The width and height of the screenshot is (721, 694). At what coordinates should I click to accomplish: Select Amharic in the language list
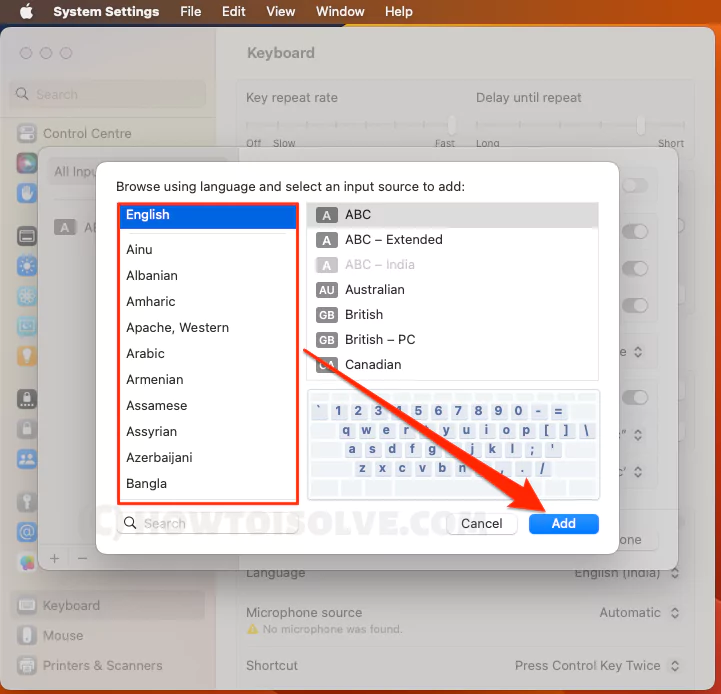[x=208, y=301]
